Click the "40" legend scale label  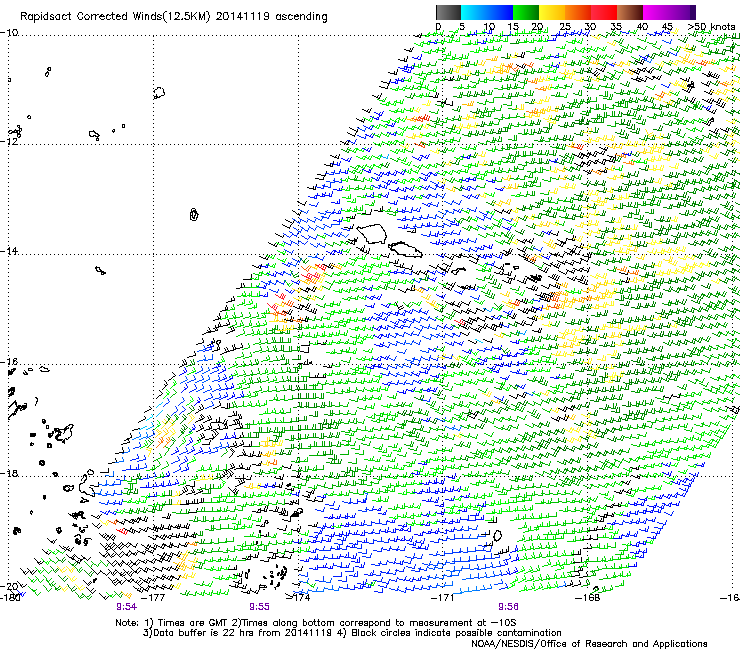click(x=642, y=27)
